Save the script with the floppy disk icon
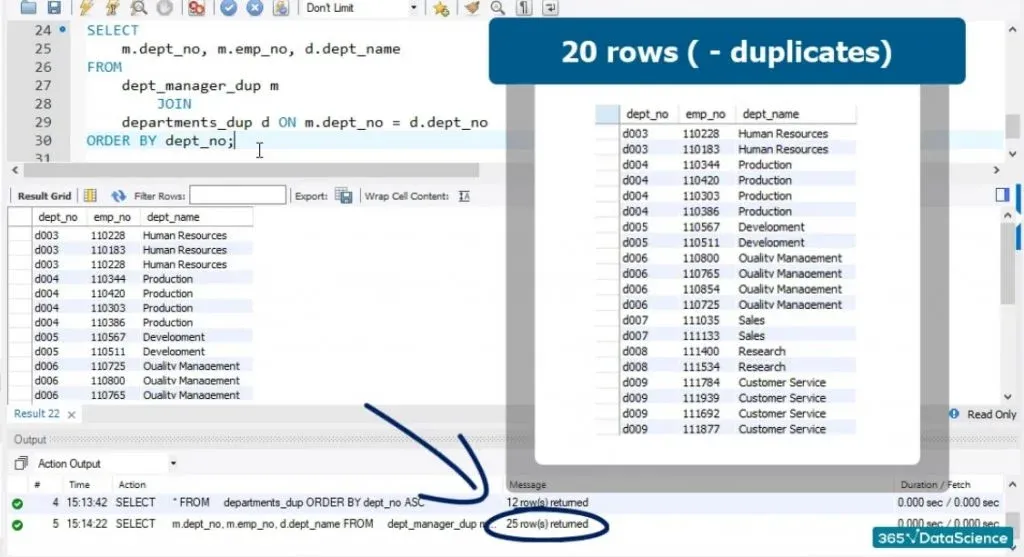Viewport: 1024px width, 557px height. click(56, 8)
